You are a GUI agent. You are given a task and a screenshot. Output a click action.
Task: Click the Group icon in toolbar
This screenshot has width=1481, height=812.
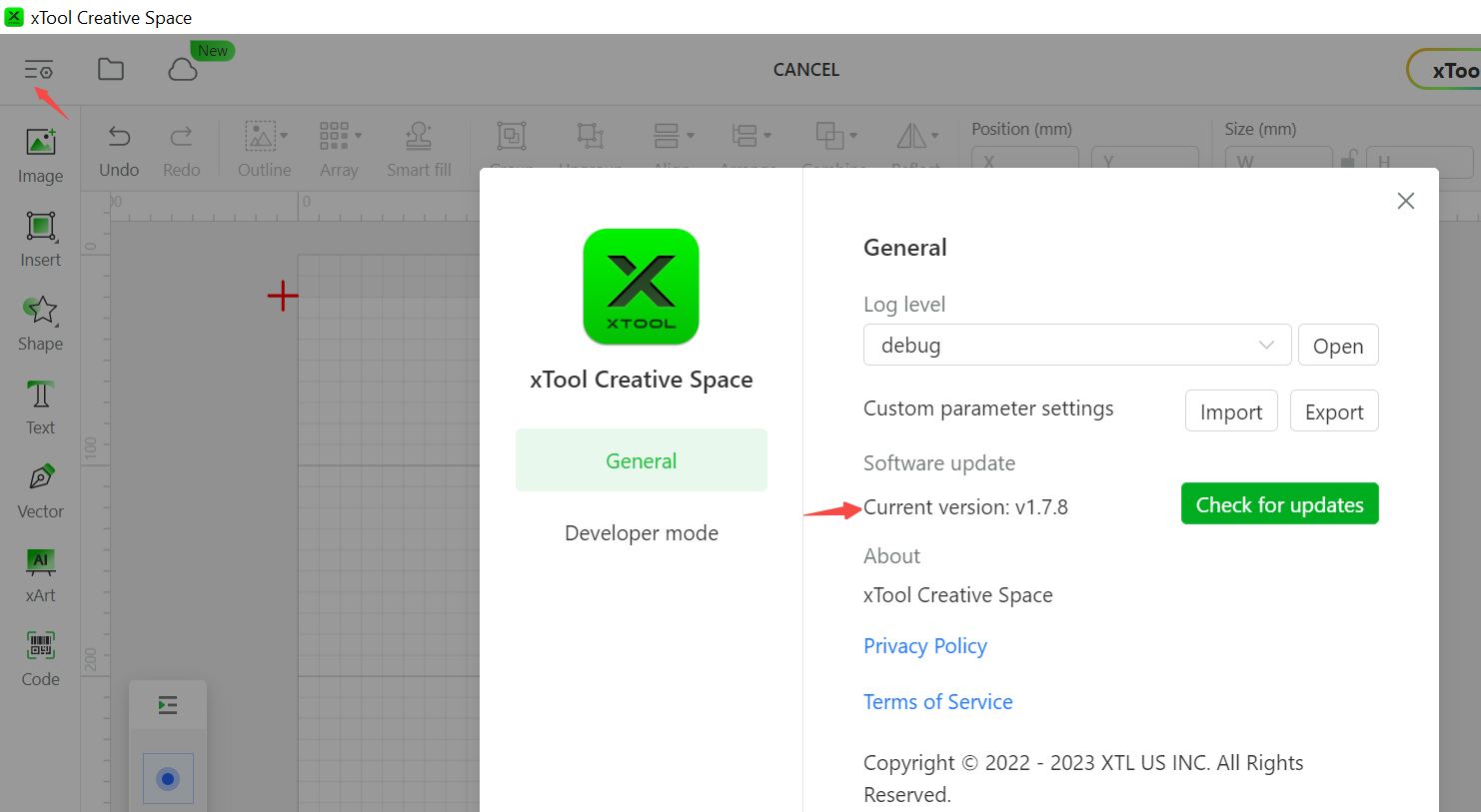[512, 136]
